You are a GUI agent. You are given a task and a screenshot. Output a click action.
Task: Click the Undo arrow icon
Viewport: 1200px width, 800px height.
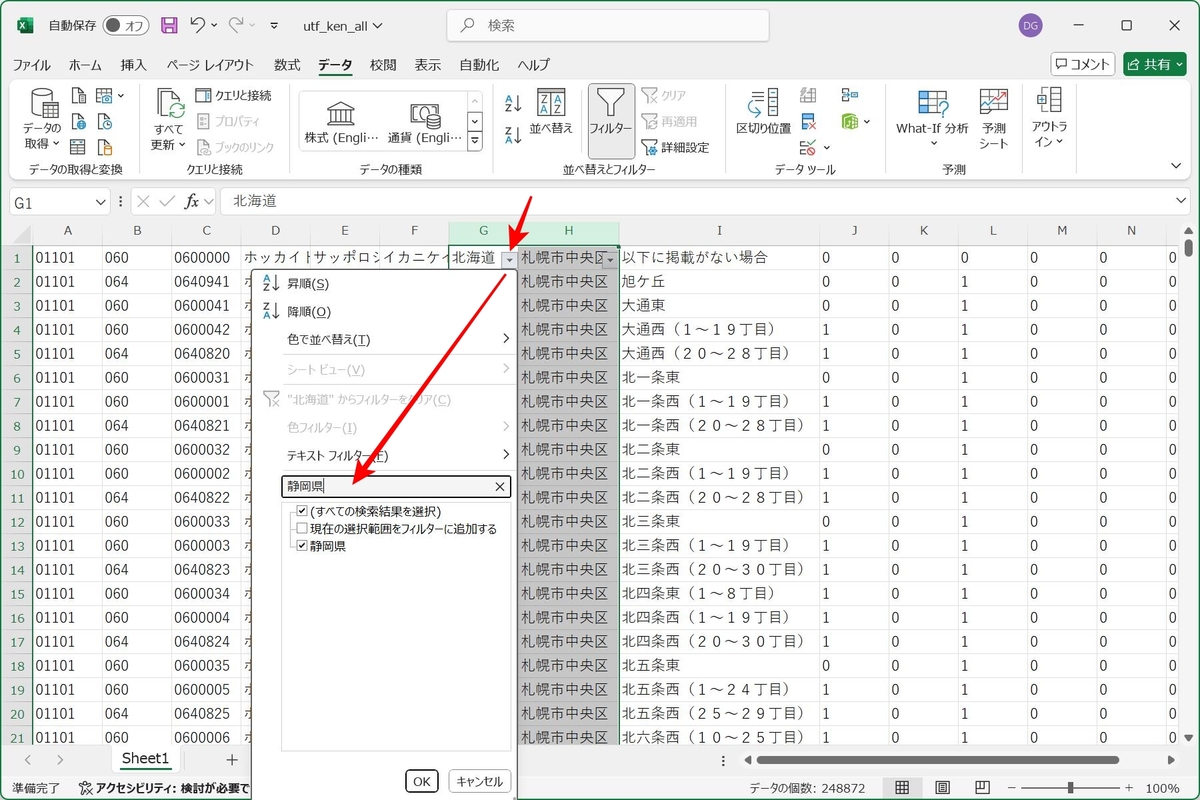point(198,25)
